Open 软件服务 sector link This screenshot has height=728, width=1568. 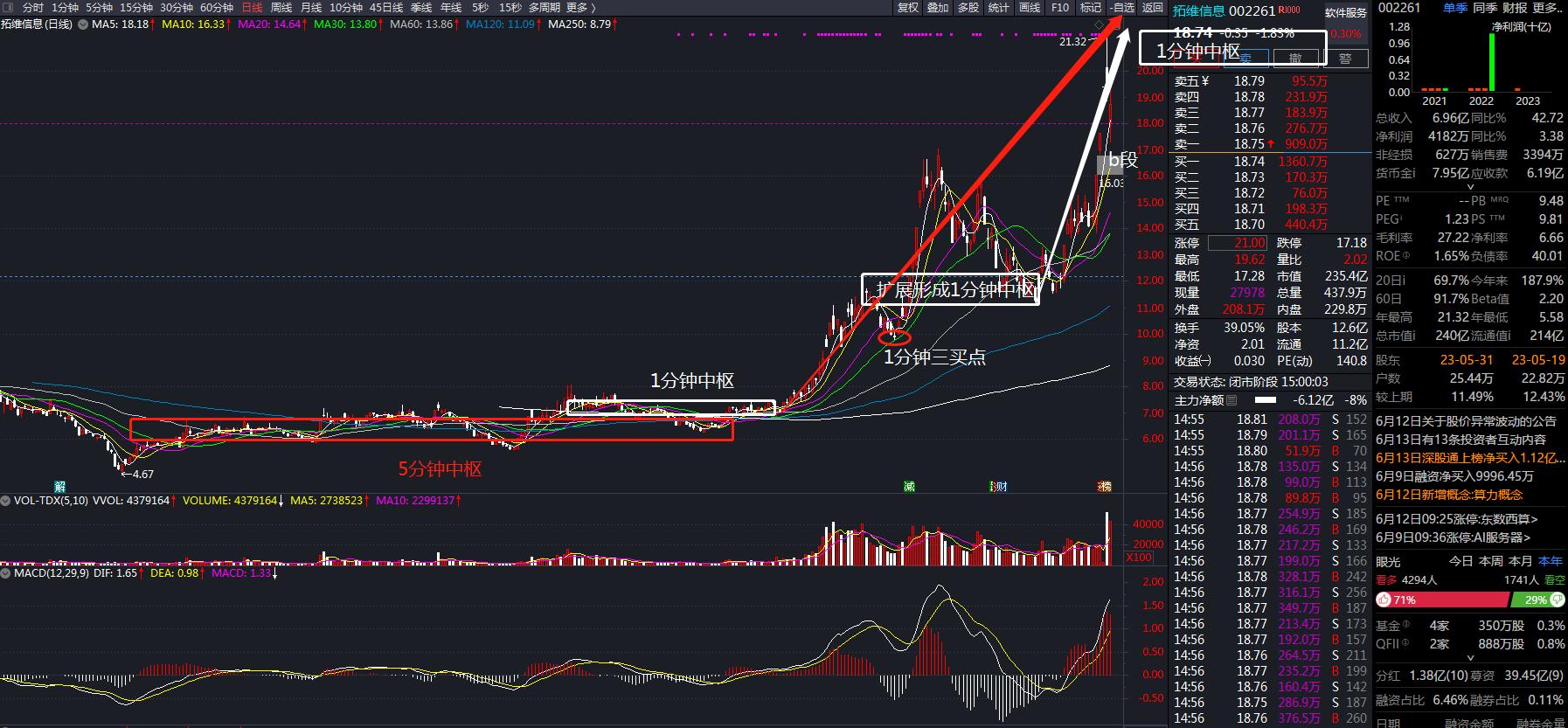tap(1345, 12)
